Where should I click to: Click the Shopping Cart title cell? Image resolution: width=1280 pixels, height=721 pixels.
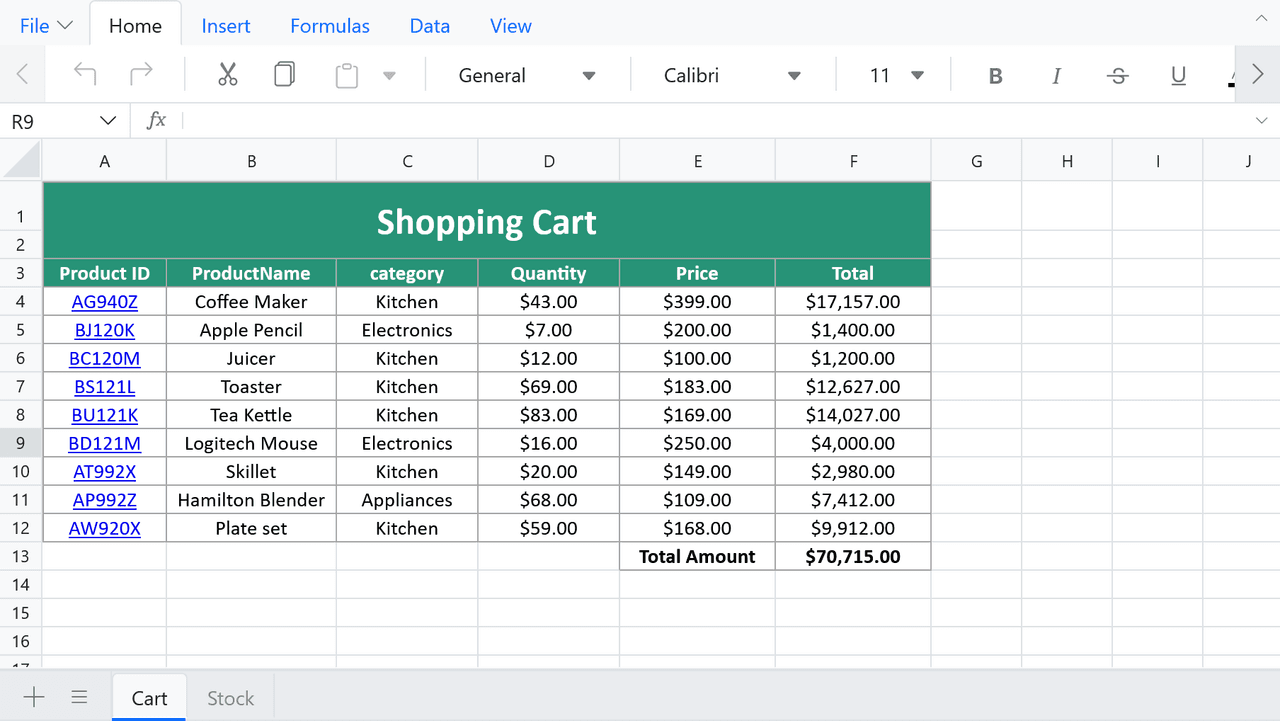click(487, 221)
